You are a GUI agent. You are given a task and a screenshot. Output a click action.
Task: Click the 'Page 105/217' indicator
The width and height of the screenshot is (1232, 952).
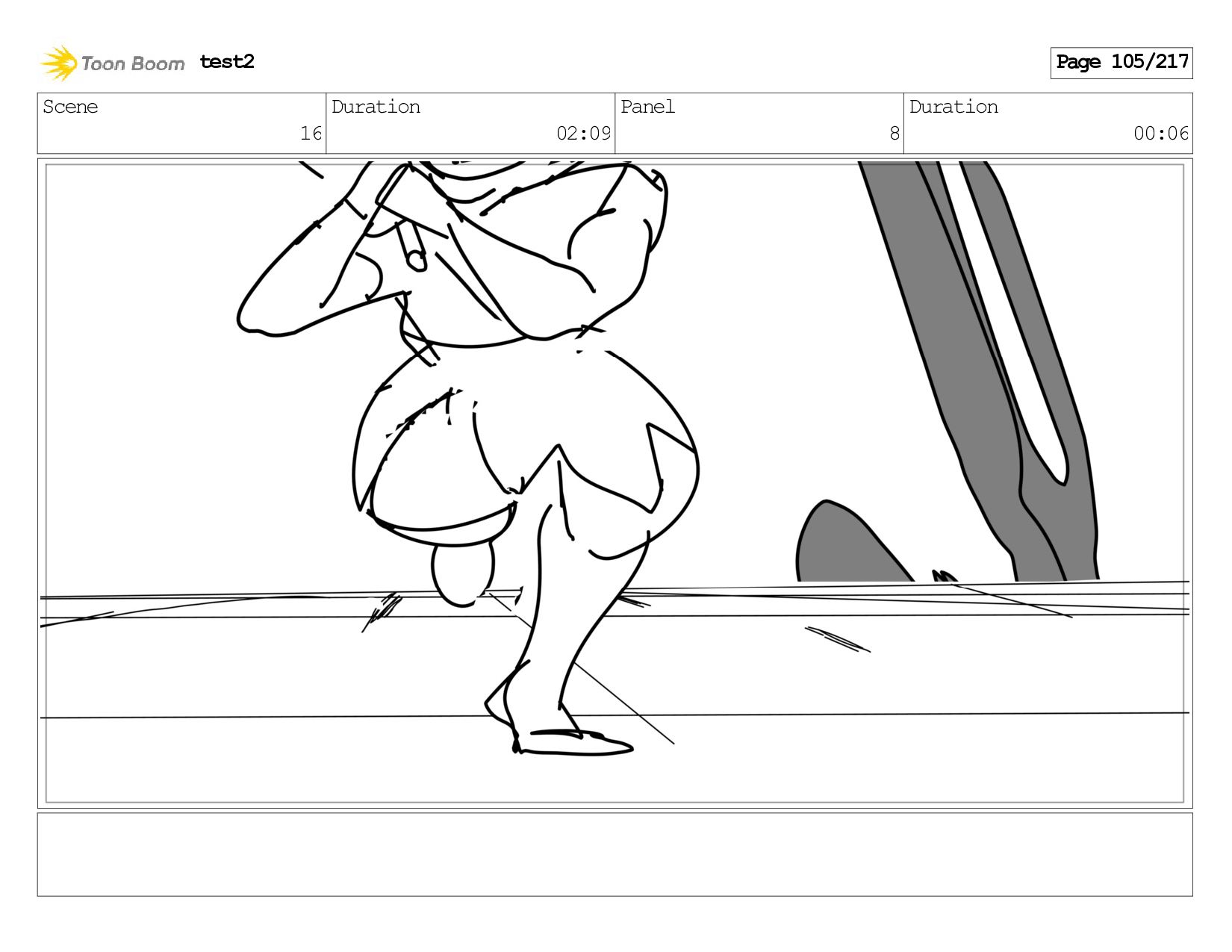pyautogui.click(x=1121, y=63)
